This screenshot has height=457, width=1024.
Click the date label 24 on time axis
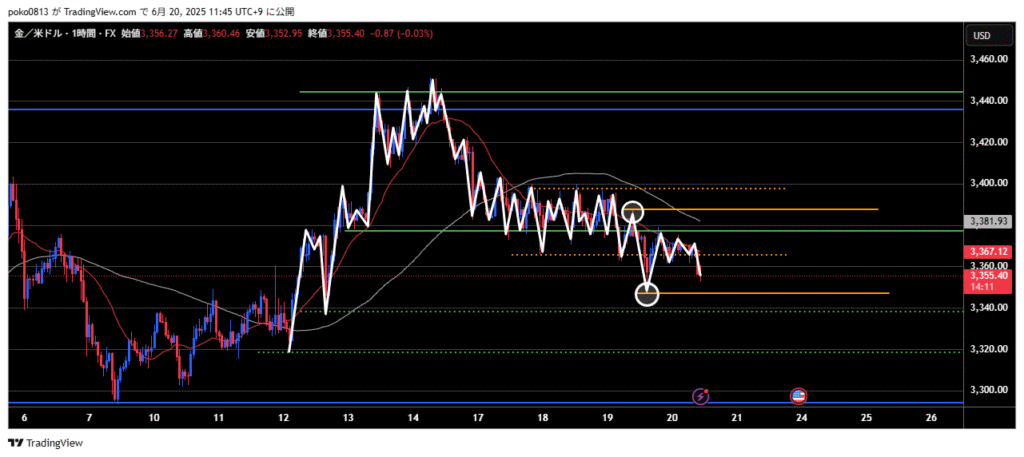[801, 417]
